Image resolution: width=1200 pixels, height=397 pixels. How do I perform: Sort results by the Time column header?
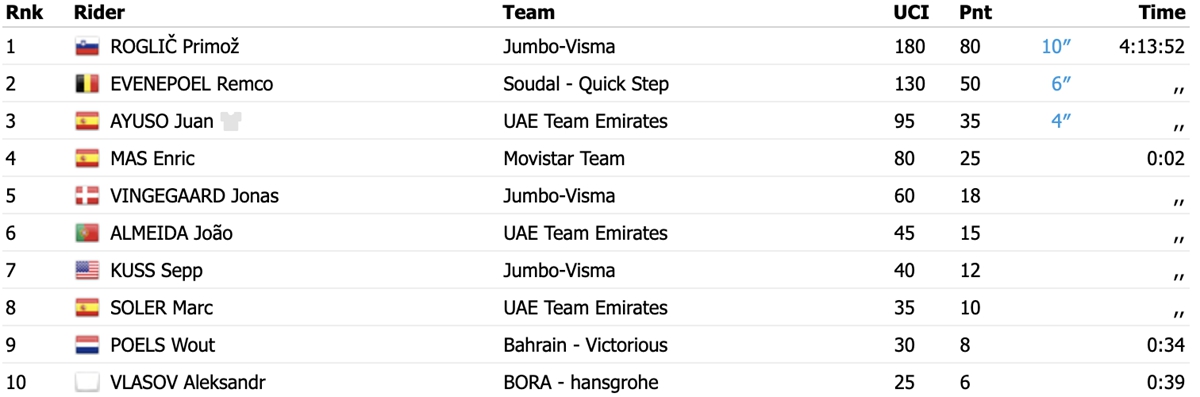(x=1162, y=13)
